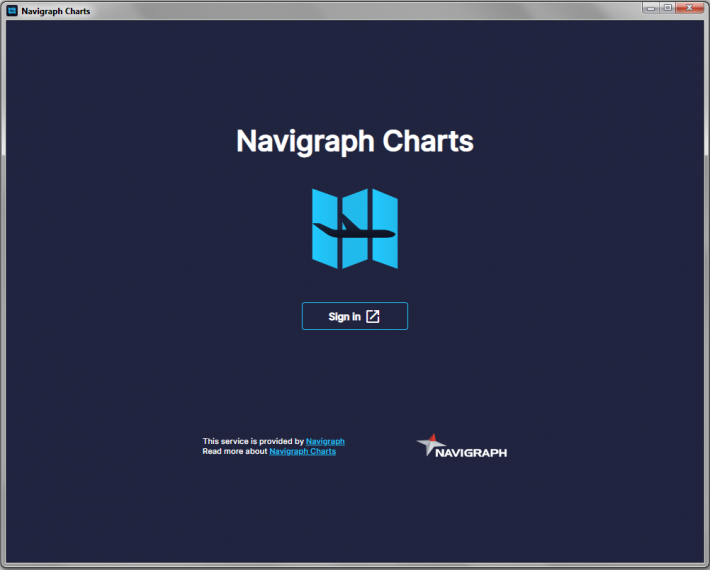Click the Sign in button
Screen dimensions: 710x570
[x=355, y=316]
